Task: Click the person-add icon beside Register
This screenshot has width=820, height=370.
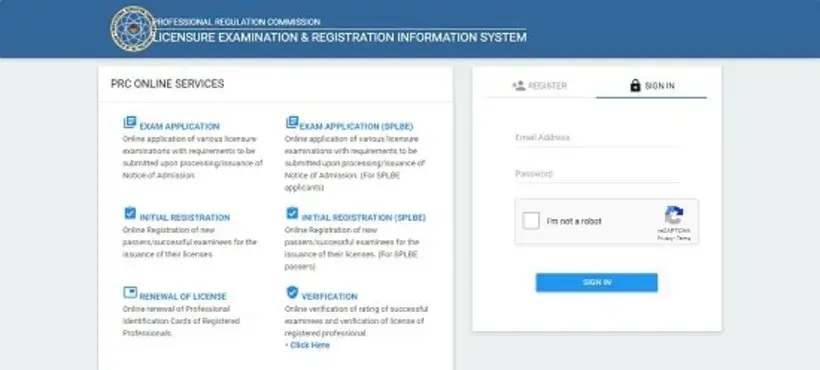Action: click(519, 86)
